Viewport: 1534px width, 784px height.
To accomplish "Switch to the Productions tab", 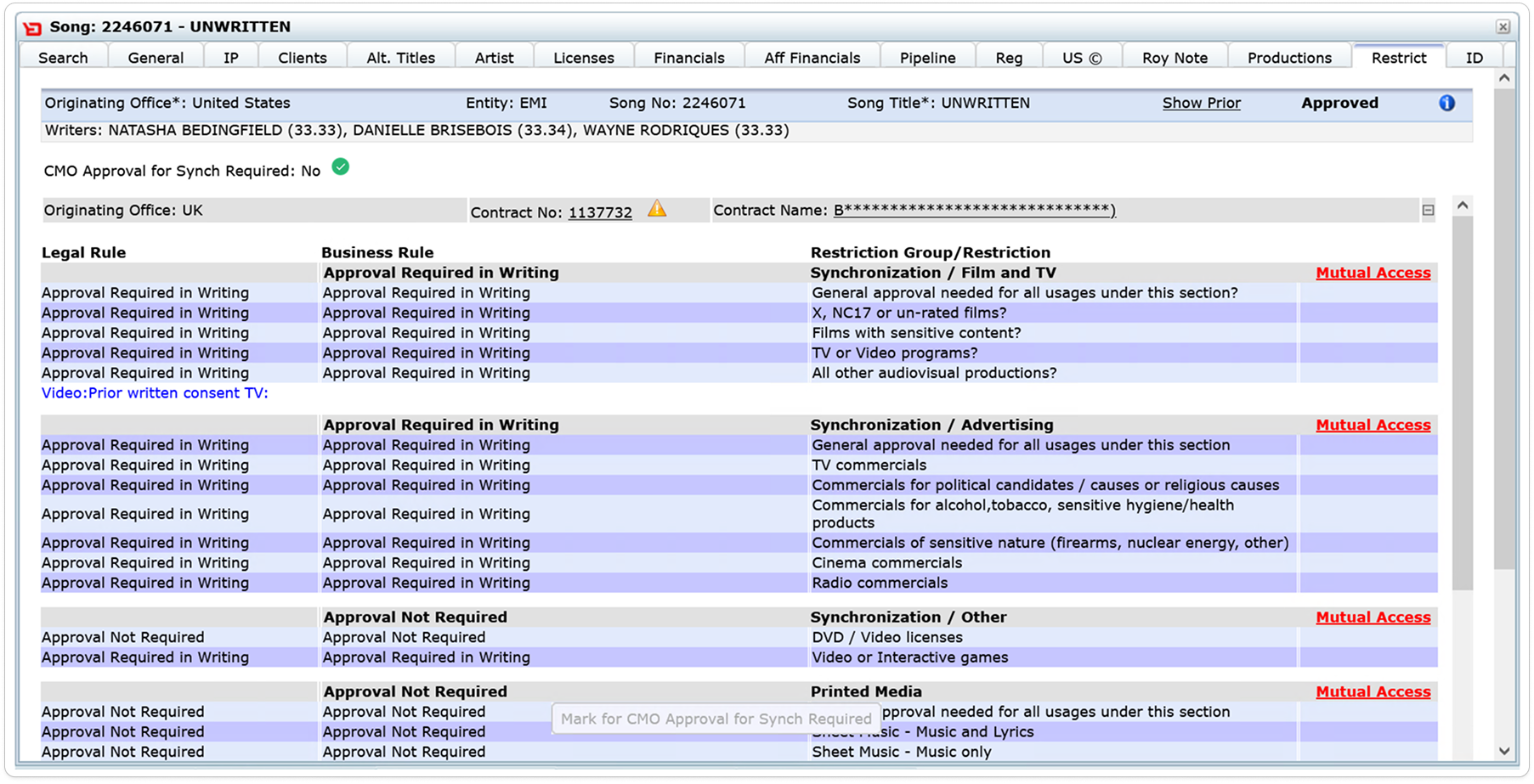I will [1290, 58].
